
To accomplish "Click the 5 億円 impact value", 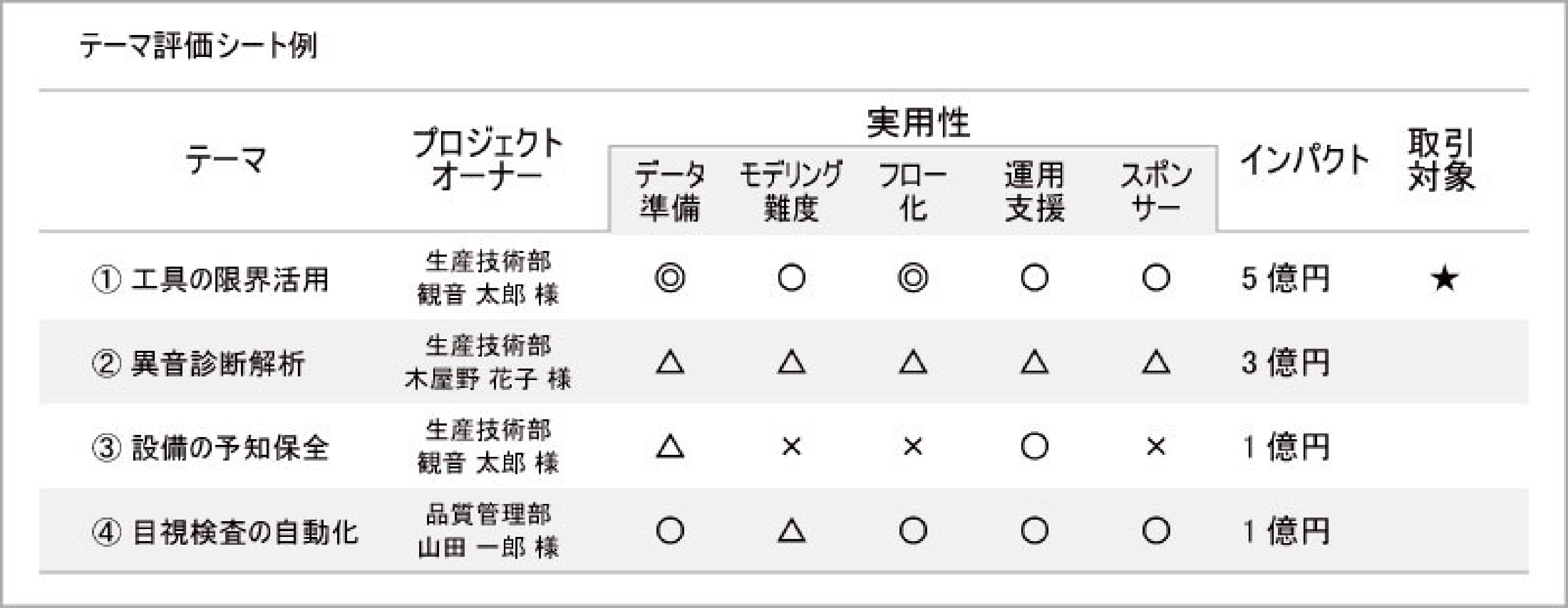I will click(x=1285, y=279).
